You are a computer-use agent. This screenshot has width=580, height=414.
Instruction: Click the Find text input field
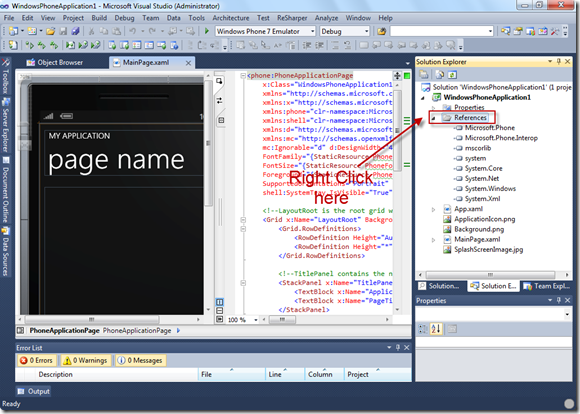coord(439,31)
